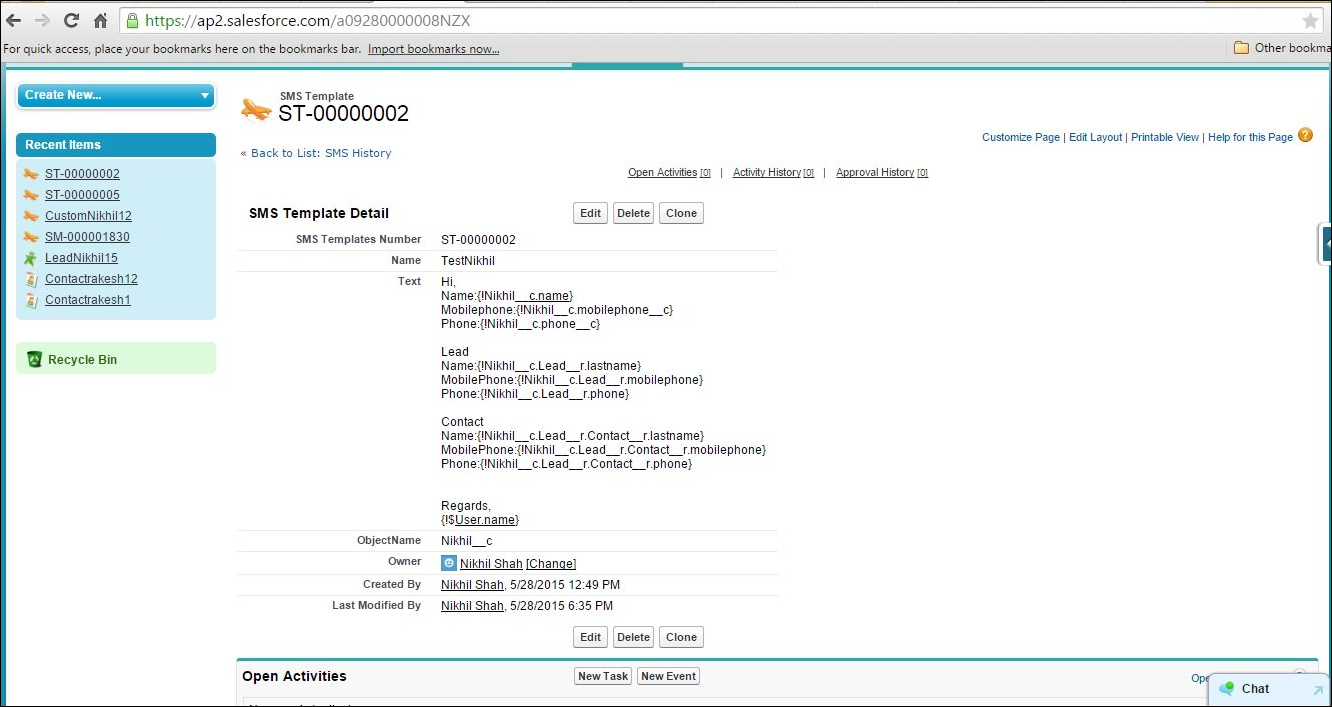
Task: Open the Printable View link
Action: [1165, 137]
